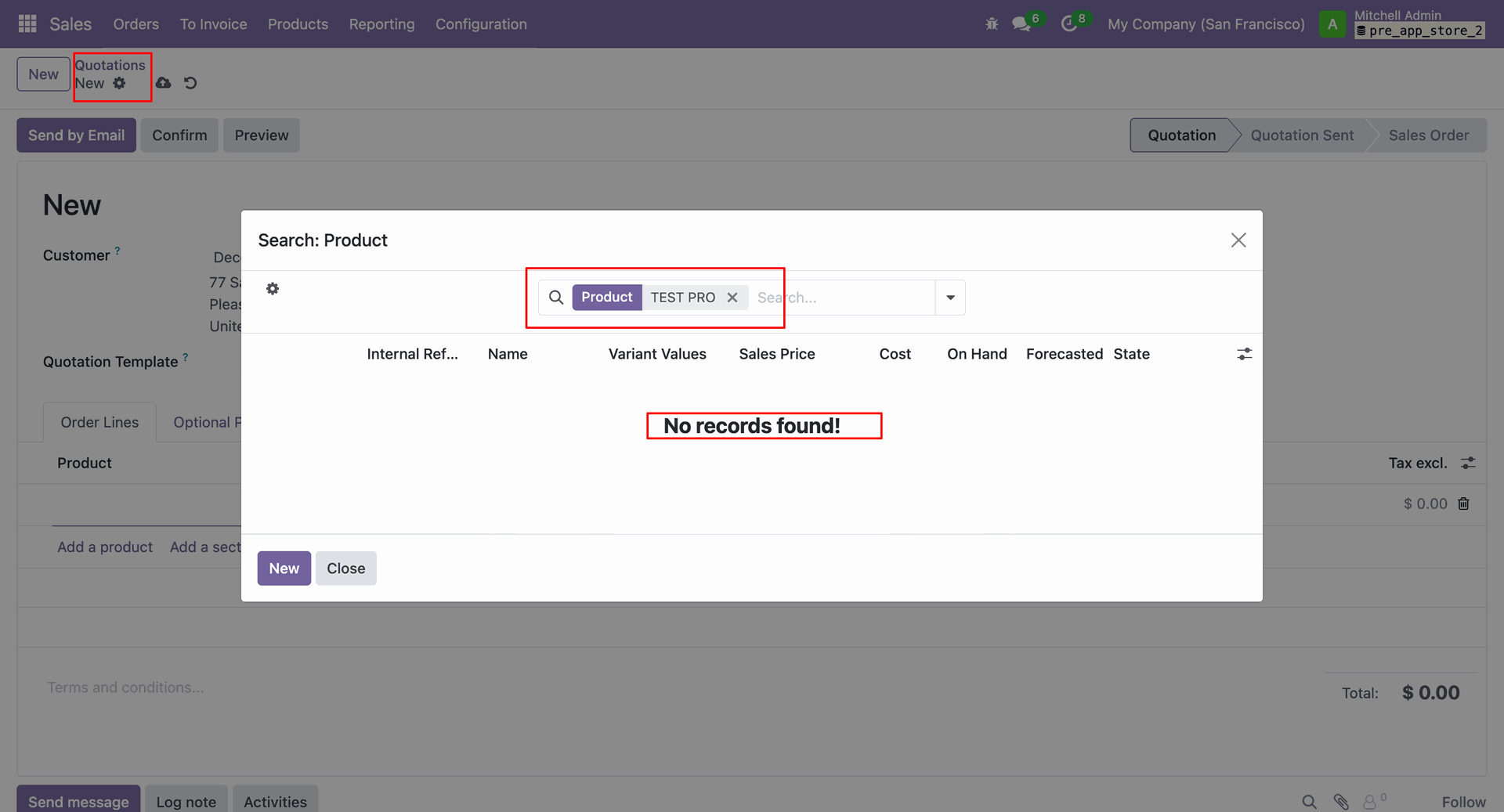The width and height of the screenshot is (1504, 812).
Task: Sort by On Hand column header
Action: pos(977,354)
